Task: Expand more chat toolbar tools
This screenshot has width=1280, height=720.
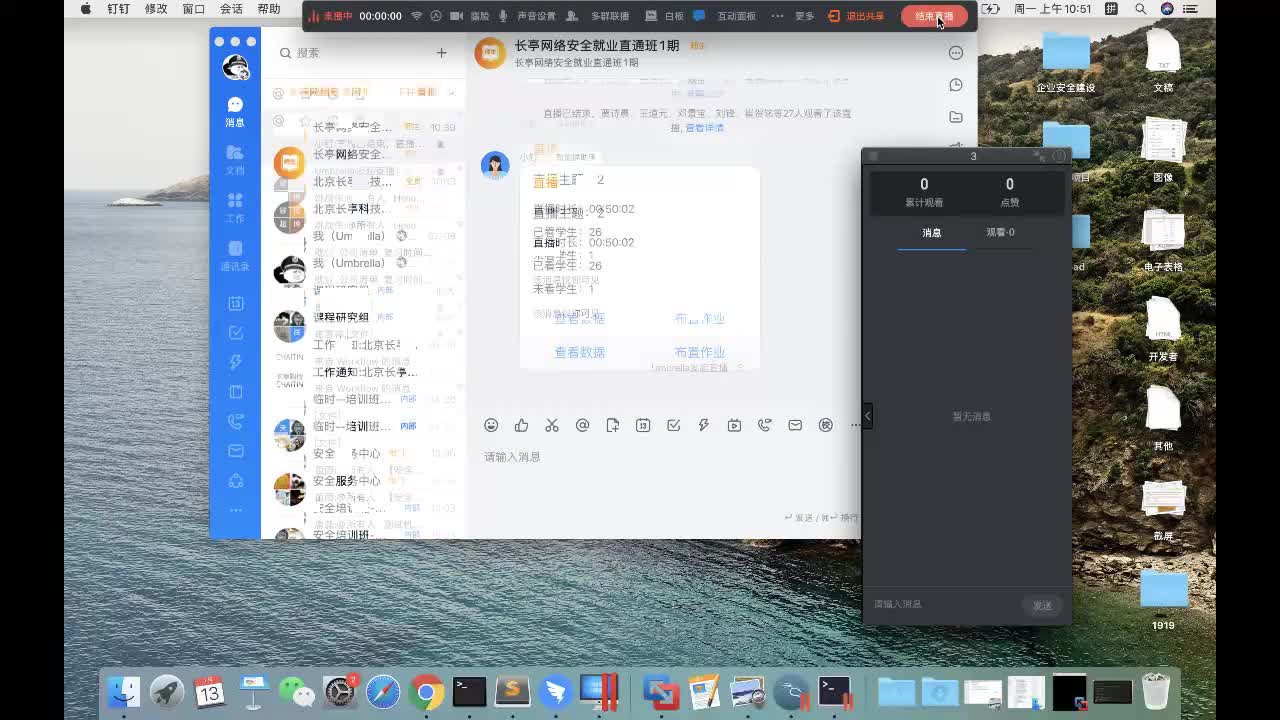Action: click(855, 425)
